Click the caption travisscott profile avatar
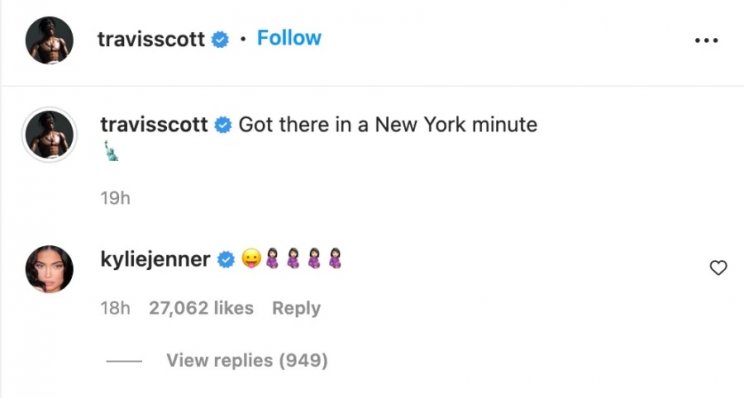The width and height of the screenshot is (744, 398). pyautogui.click(x=49, y=135)
